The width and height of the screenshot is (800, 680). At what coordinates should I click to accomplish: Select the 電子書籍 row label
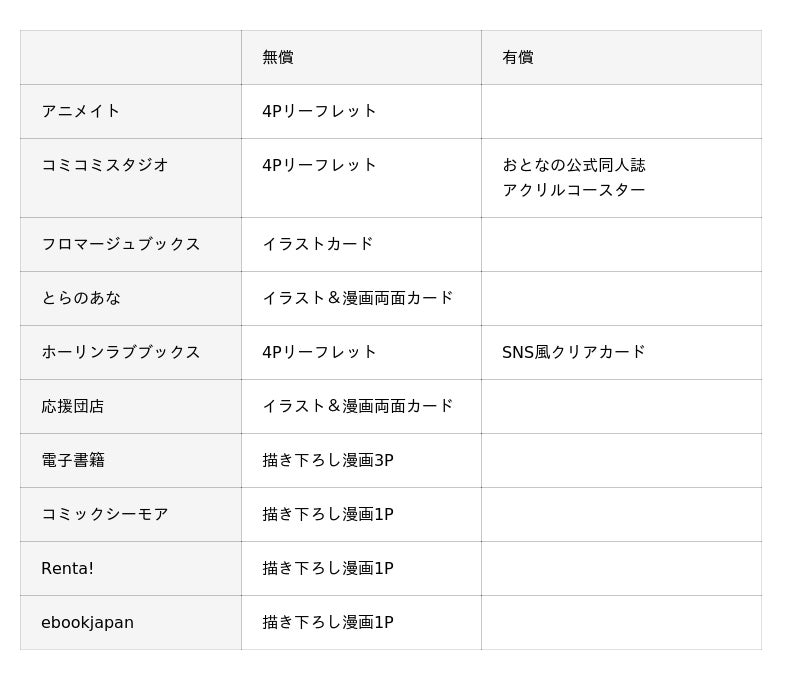click(73, 461)
